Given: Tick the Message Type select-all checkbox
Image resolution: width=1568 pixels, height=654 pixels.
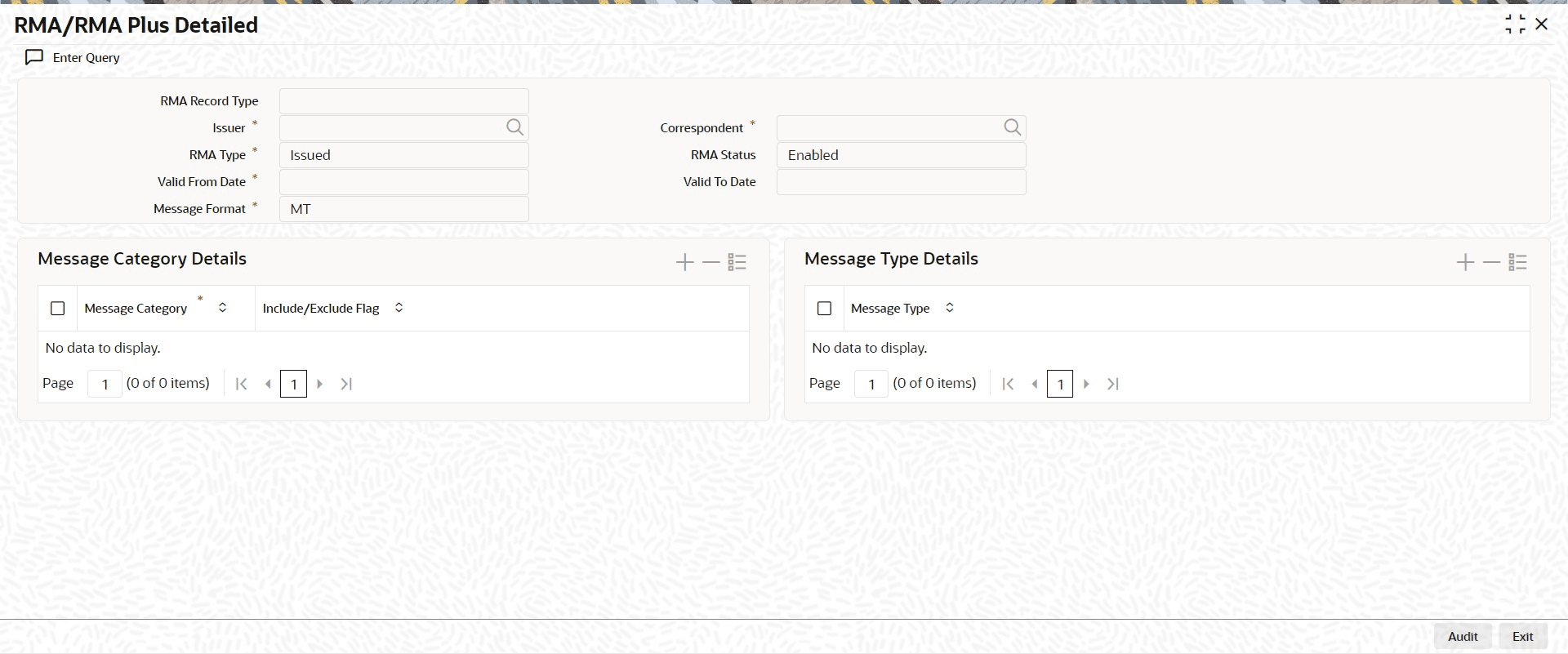Looking at the screenshot, I should click(x=824, y=309).
